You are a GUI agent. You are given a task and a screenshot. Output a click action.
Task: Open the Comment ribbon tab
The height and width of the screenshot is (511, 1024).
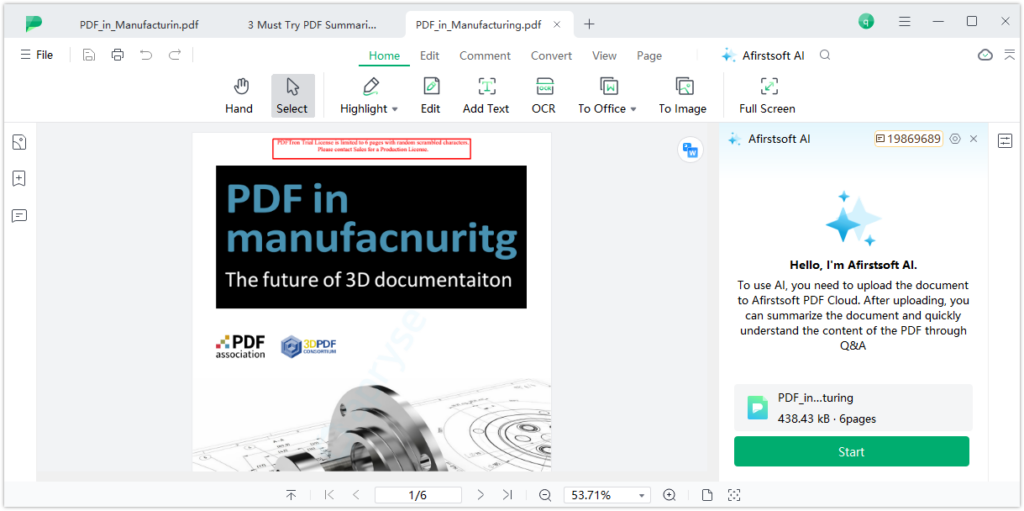pos(485,56)
